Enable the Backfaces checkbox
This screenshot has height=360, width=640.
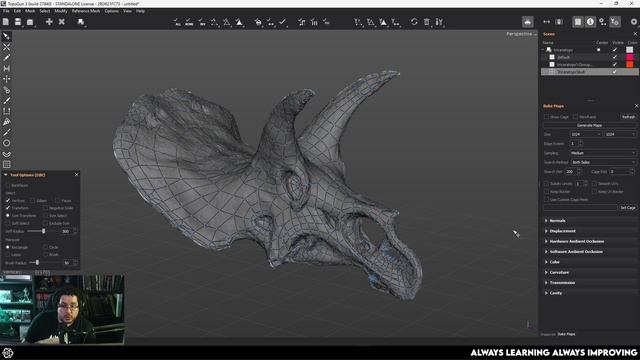point(8,185)
